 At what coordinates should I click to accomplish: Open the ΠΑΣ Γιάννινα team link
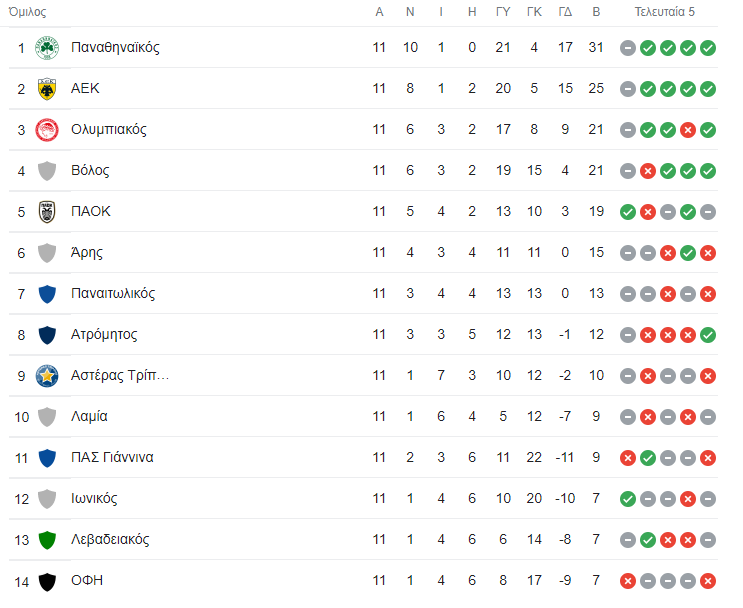click(112, 457)
